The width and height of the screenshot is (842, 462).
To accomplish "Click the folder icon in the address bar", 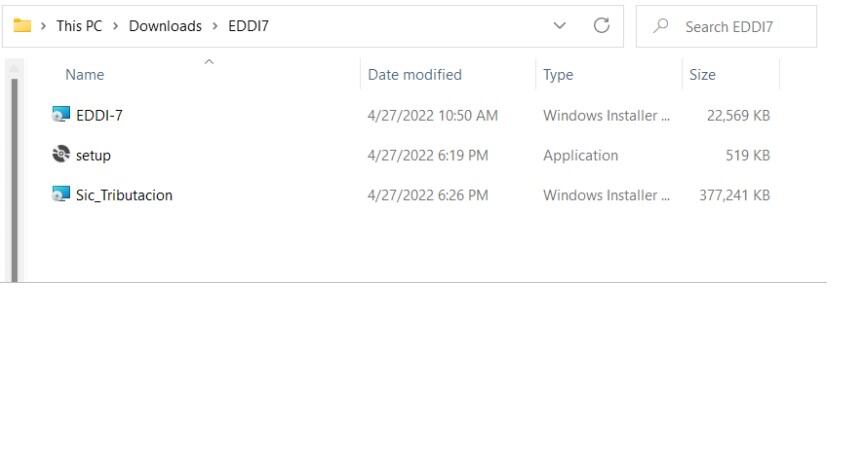I will pyautogui.click(x=22, y=26).
